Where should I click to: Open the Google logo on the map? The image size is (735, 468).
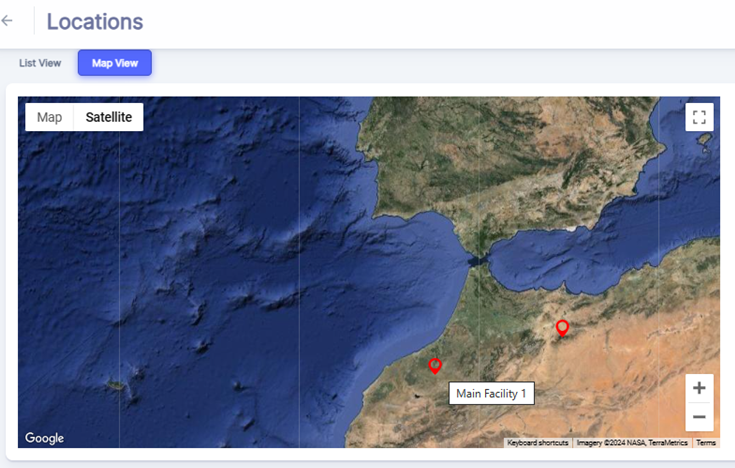click(x=45, y=438)
